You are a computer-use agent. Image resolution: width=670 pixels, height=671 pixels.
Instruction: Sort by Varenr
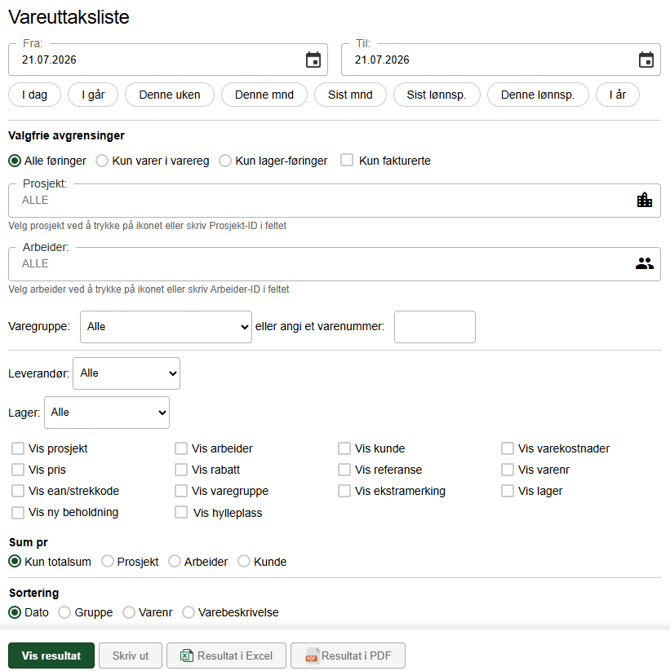pos(129,612)
